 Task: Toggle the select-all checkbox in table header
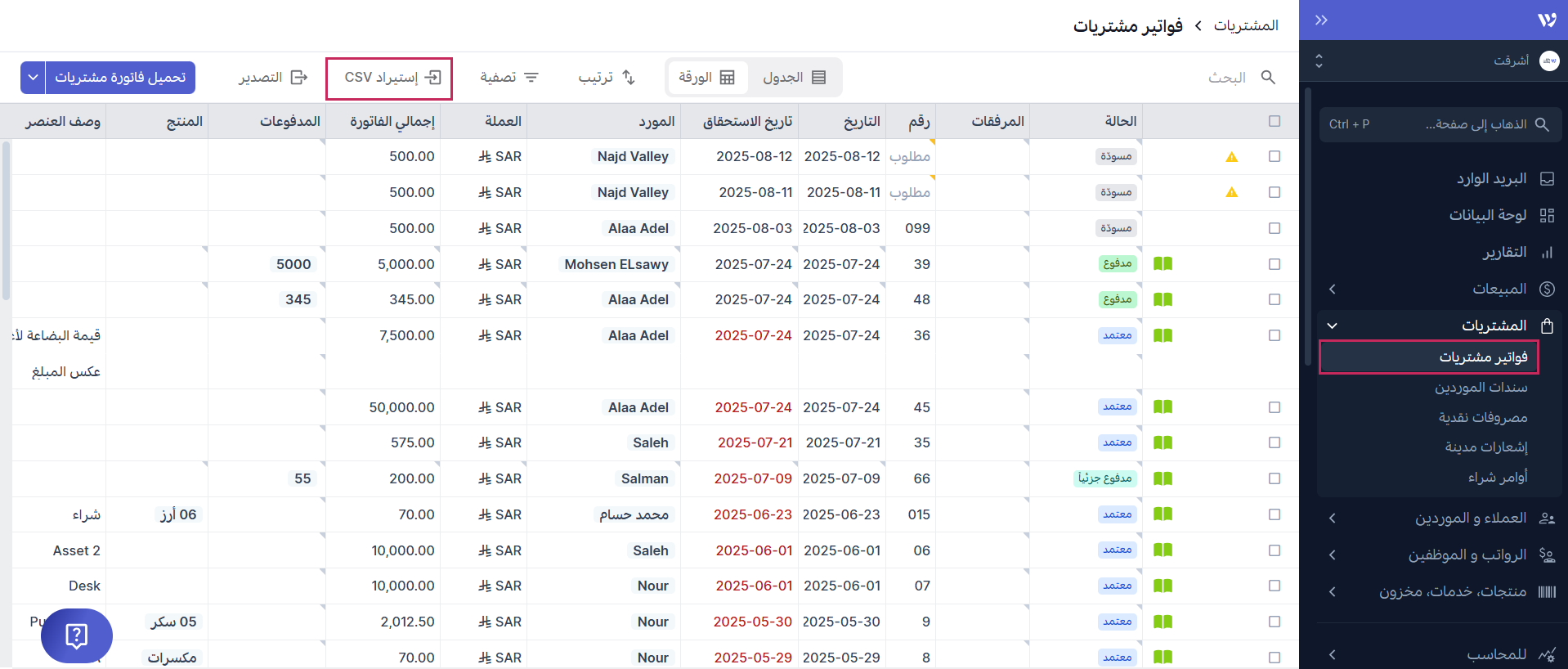click(x=1274, y=122)
